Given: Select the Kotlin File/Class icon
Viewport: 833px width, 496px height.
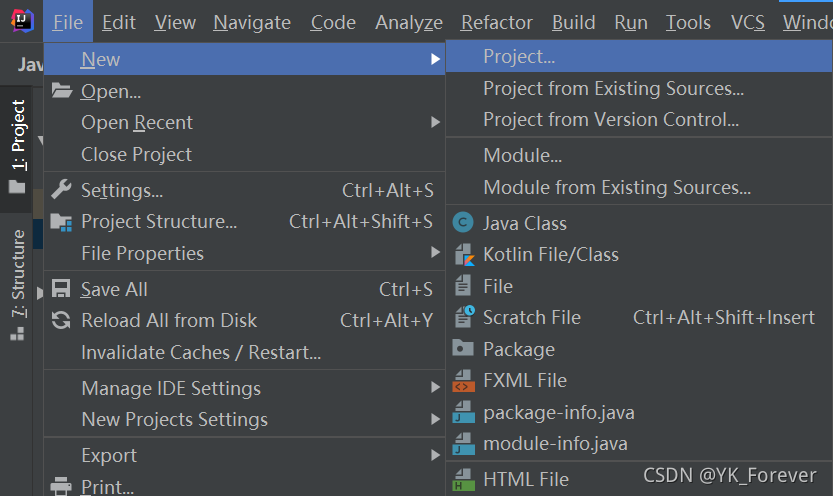Looking at the screenshot, I should point(463,255).
